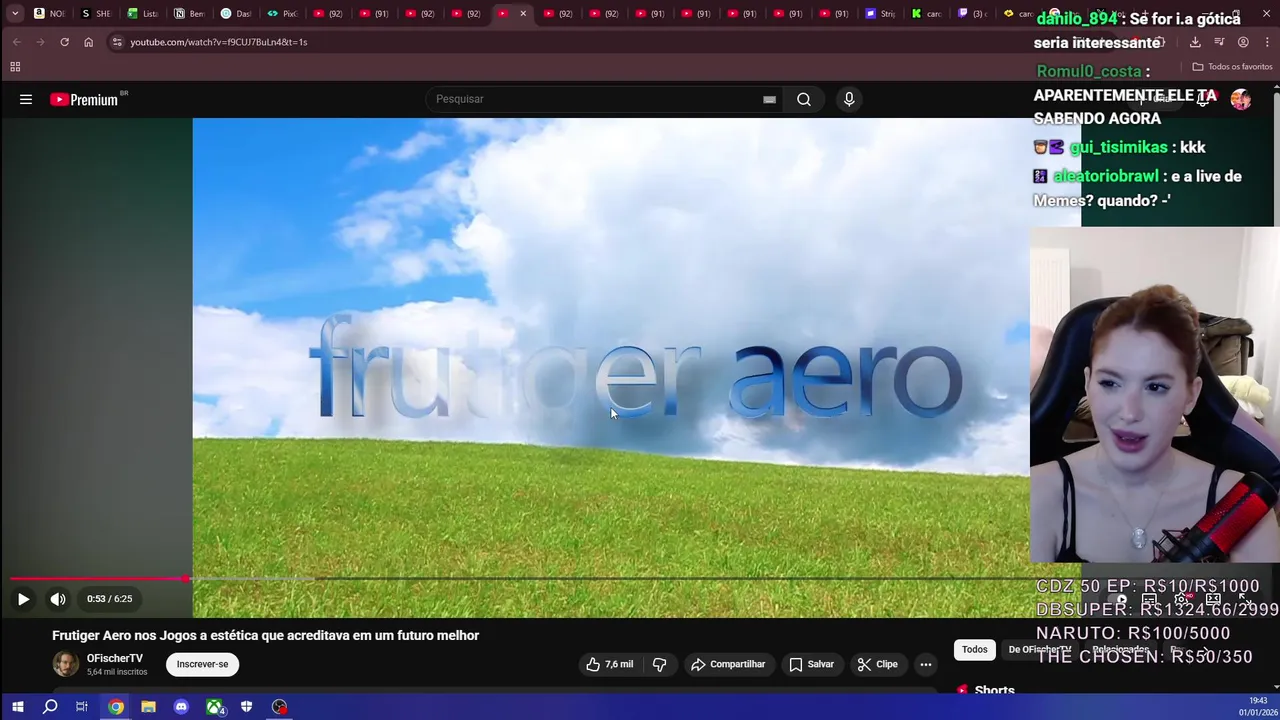The height and width of the screenshot is (720, 1280).
Task: Save the video with Salvar
Action: point(811,664)
